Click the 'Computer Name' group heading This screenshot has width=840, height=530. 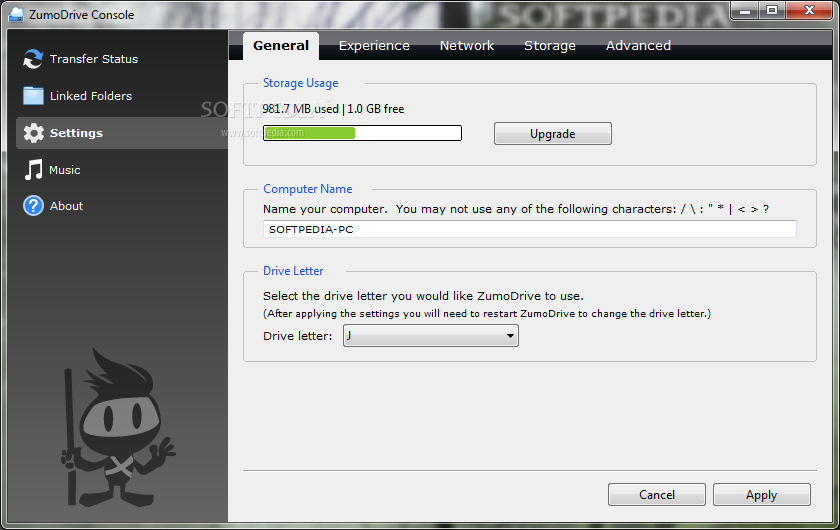coord(308,189)
